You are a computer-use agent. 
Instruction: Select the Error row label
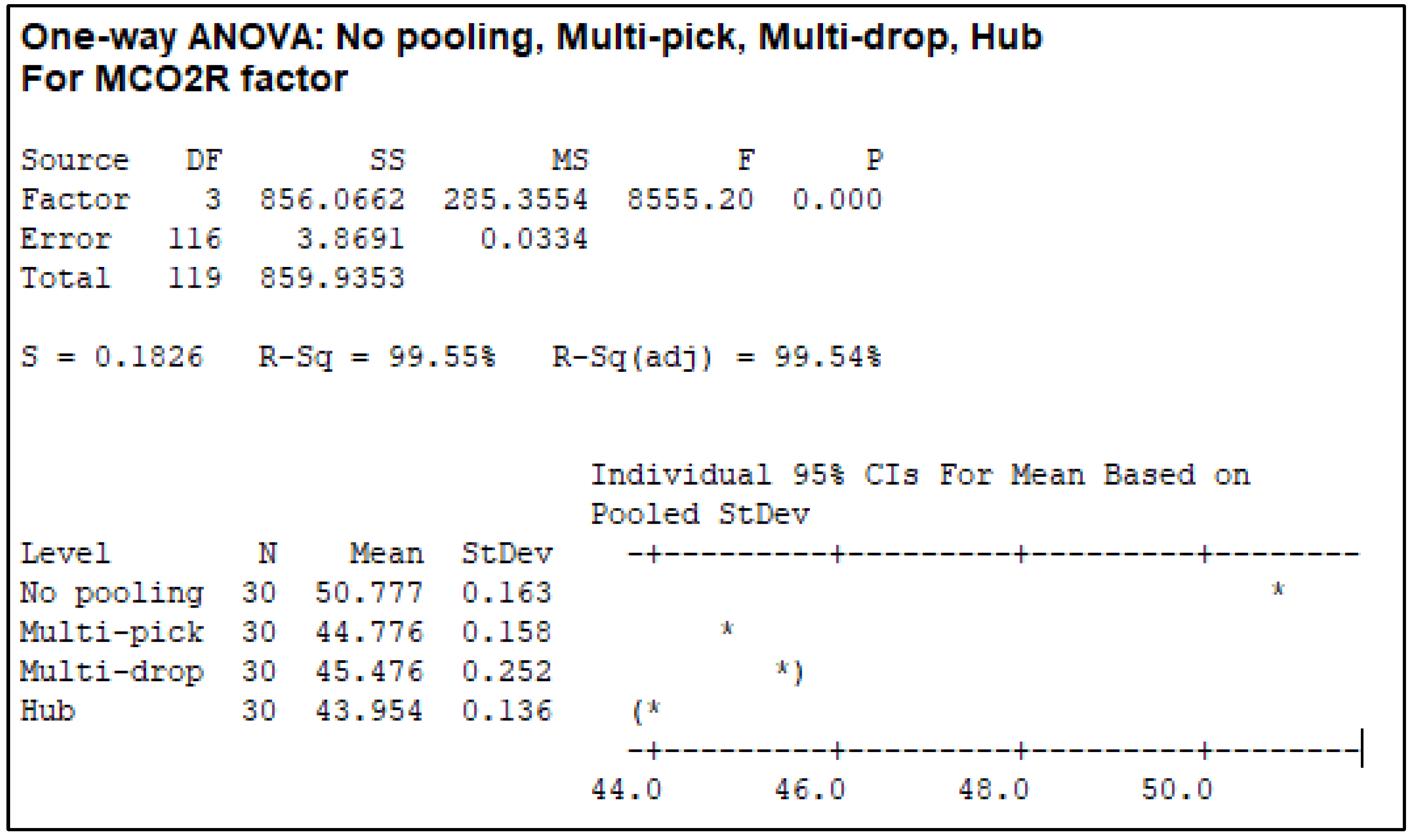coord(66,239)
